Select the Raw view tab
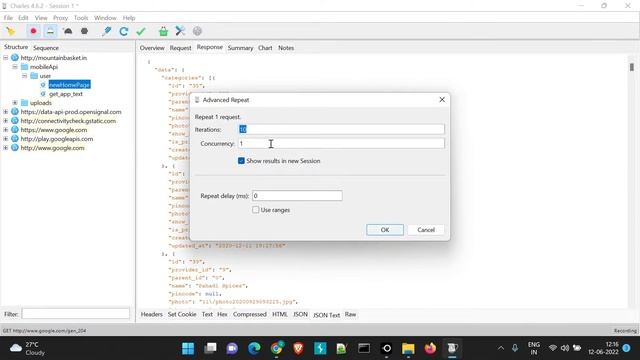The height and width of the screenshot is (360, 640). click(x=350, y=314)
